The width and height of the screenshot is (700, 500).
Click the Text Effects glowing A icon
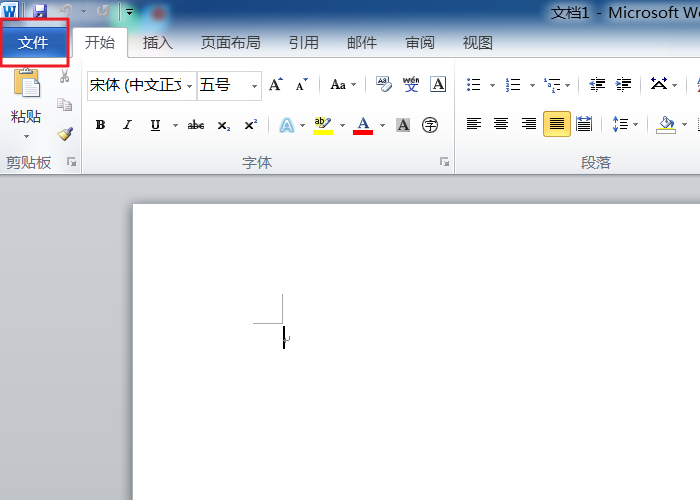click(x=287, y=125)
